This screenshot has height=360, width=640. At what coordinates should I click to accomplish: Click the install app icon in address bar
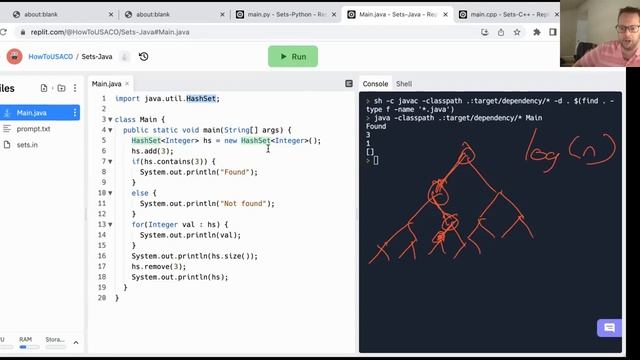tap(484, 32)
